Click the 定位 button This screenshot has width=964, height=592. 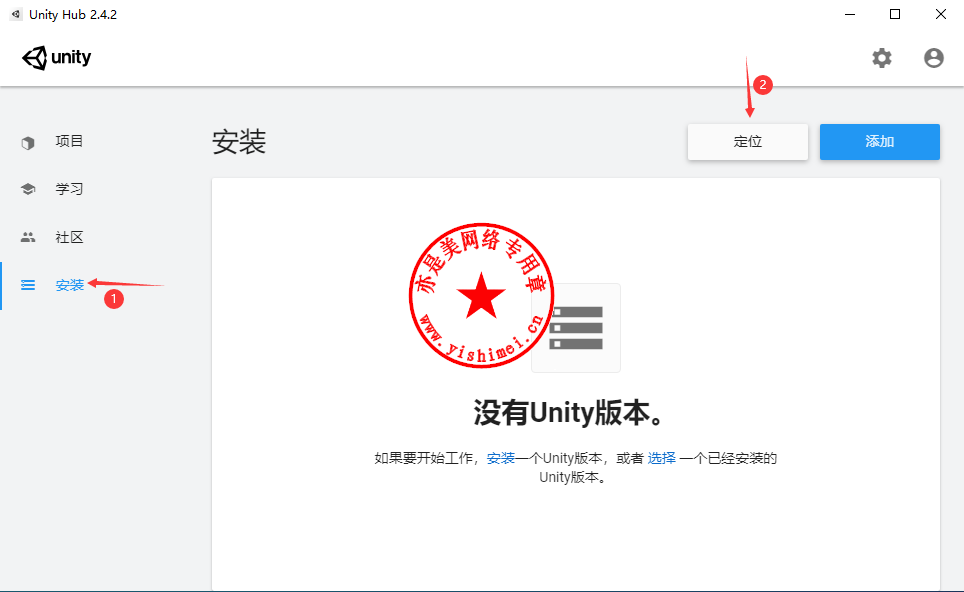(x=748, y=142)
